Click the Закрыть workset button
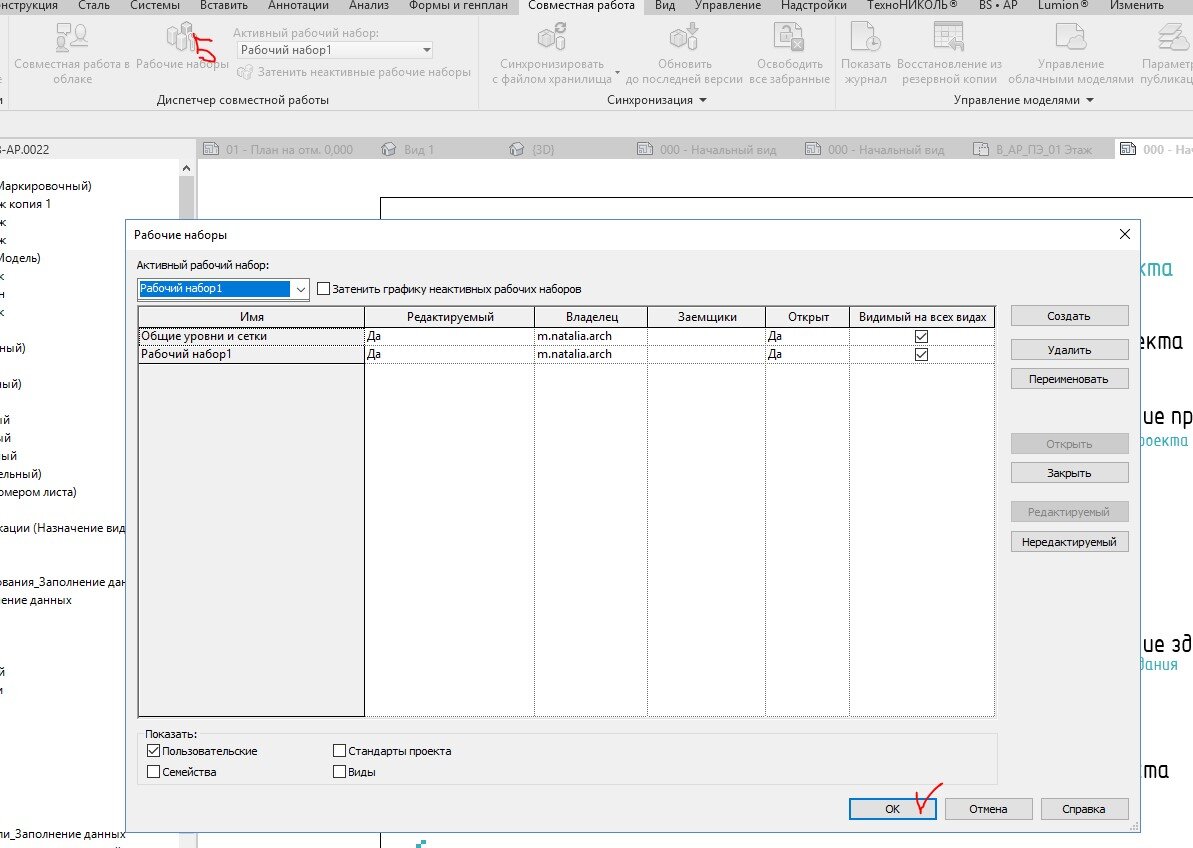 coord(1069,473)
